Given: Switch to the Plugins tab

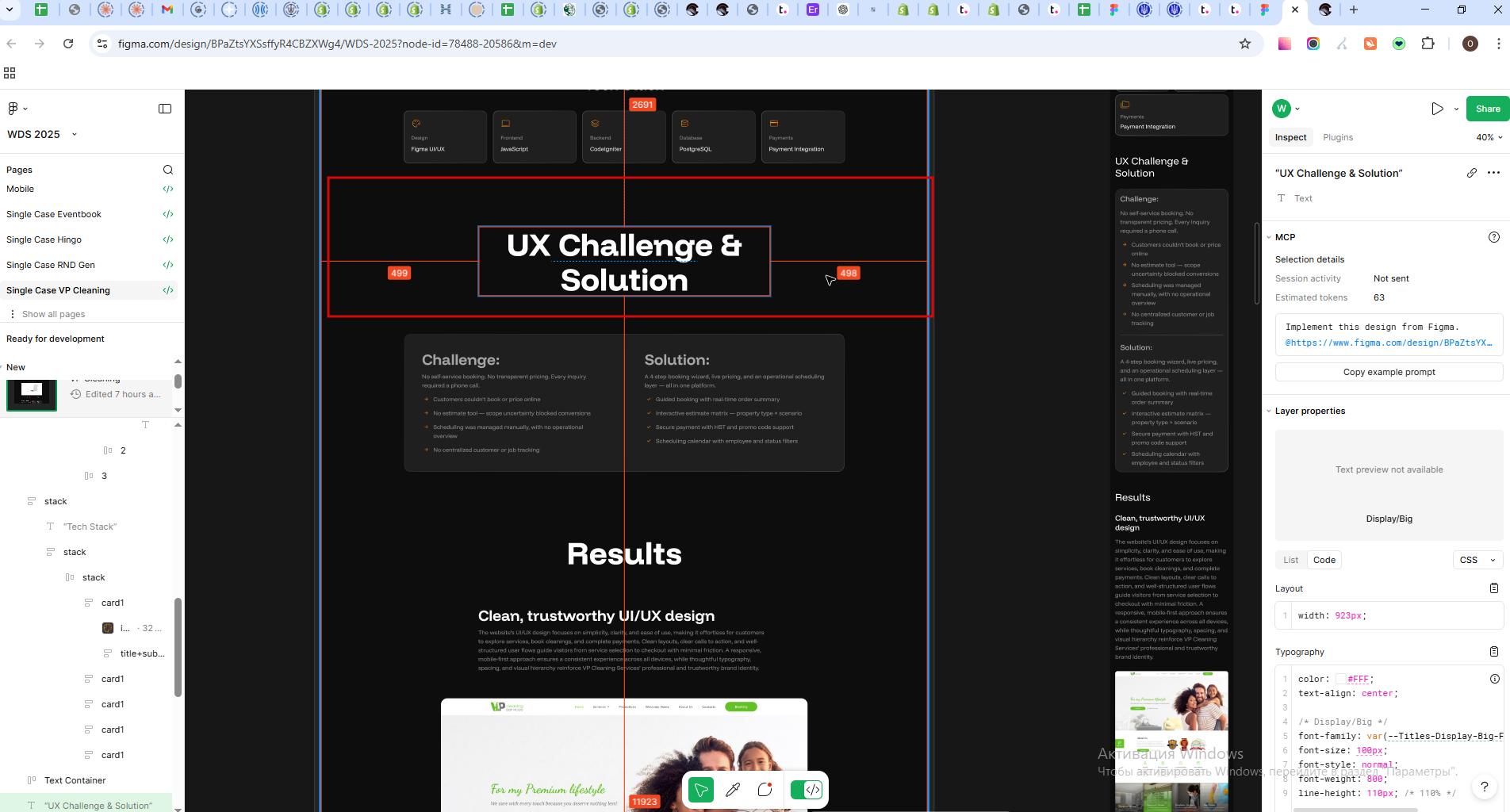Looking at the screenshot, I should coord(1338,137).
